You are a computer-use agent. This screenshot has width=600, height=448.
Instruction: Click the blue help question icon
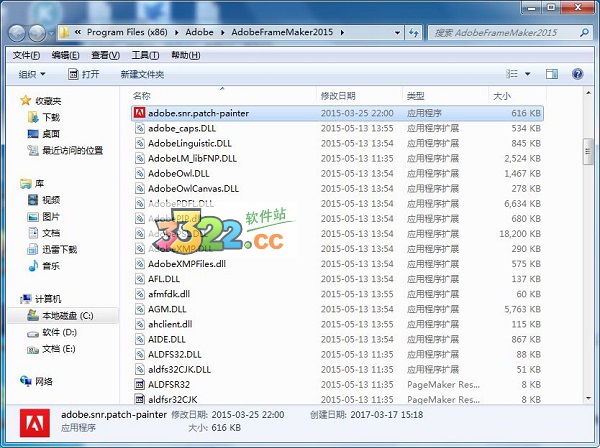(x=577, y=73)
